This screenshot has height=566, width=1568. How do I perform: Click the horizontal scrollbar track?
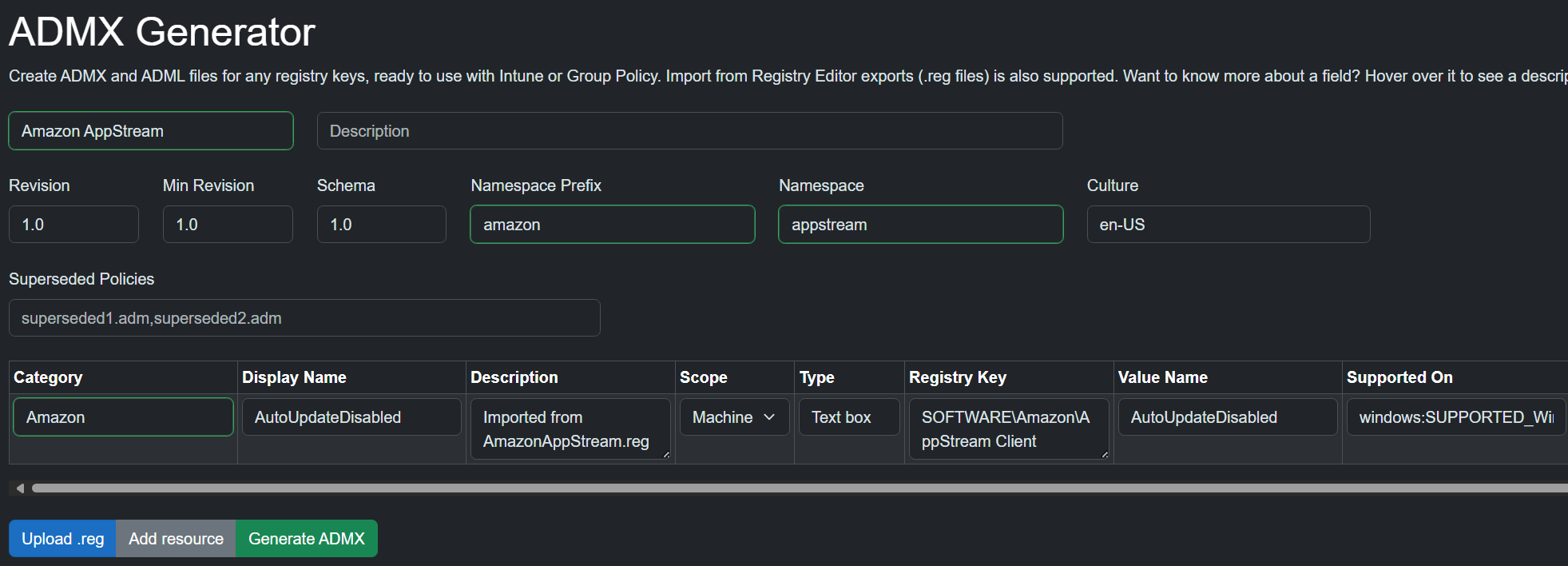tap(799, 488)
